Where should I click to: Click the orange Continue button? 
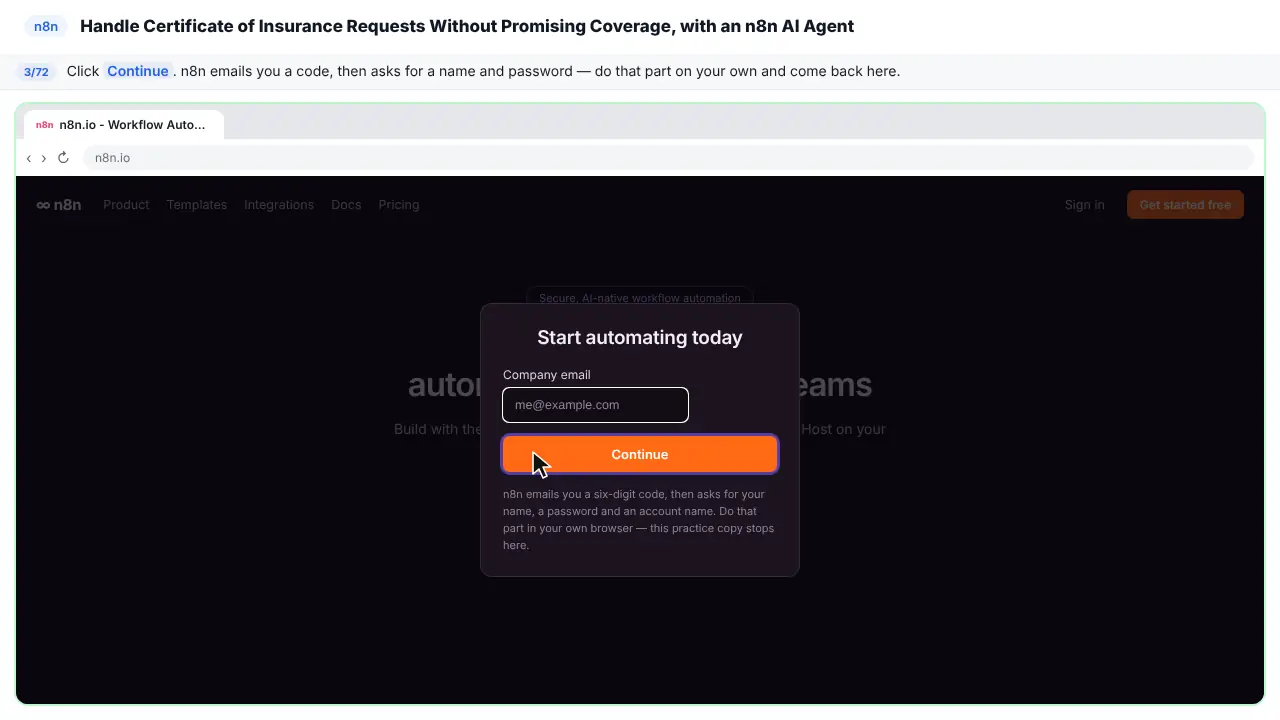[x=640, y=454]
